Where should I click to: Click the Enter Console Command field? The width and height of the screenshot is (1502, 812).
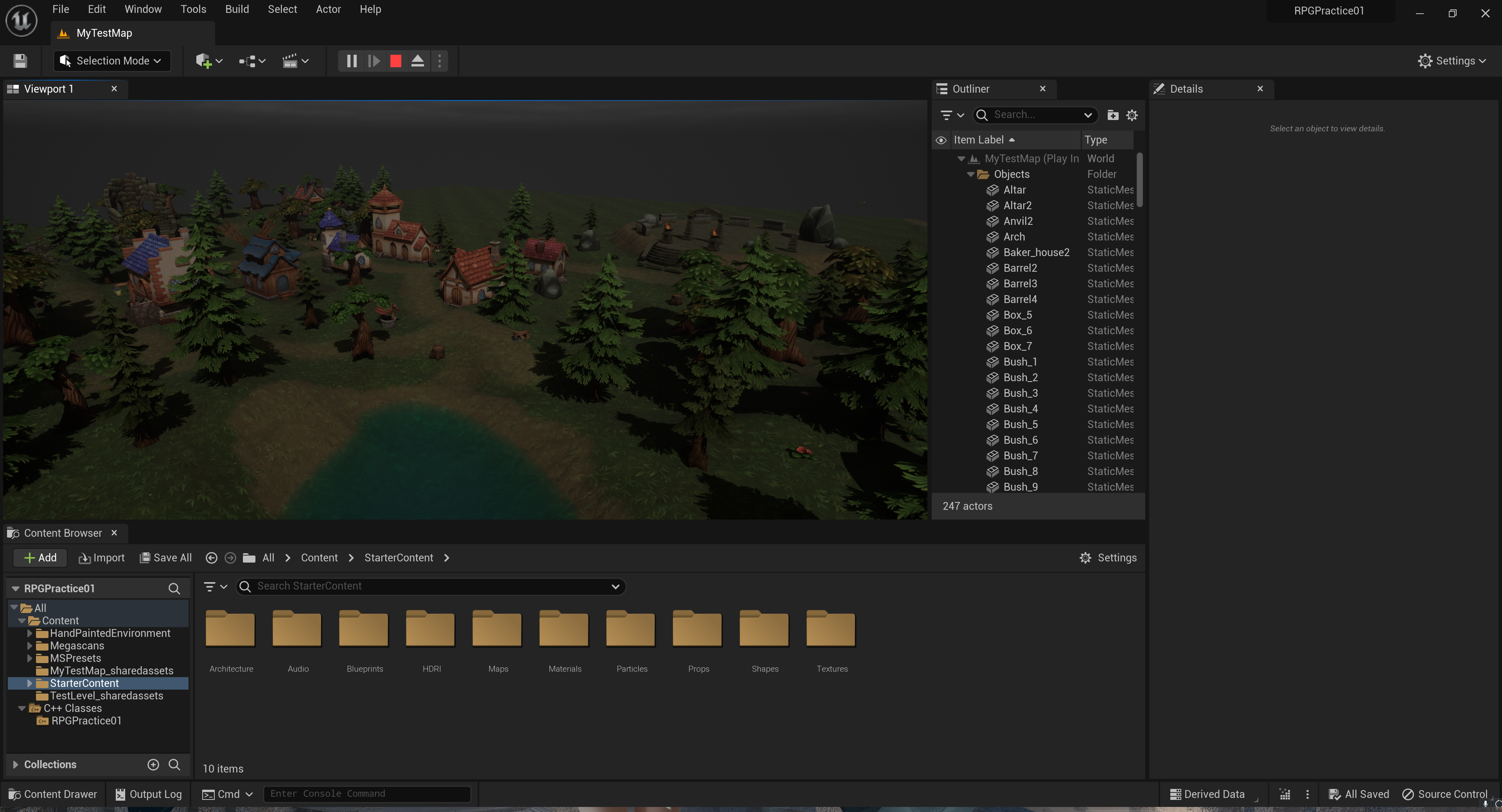point(367,793)
